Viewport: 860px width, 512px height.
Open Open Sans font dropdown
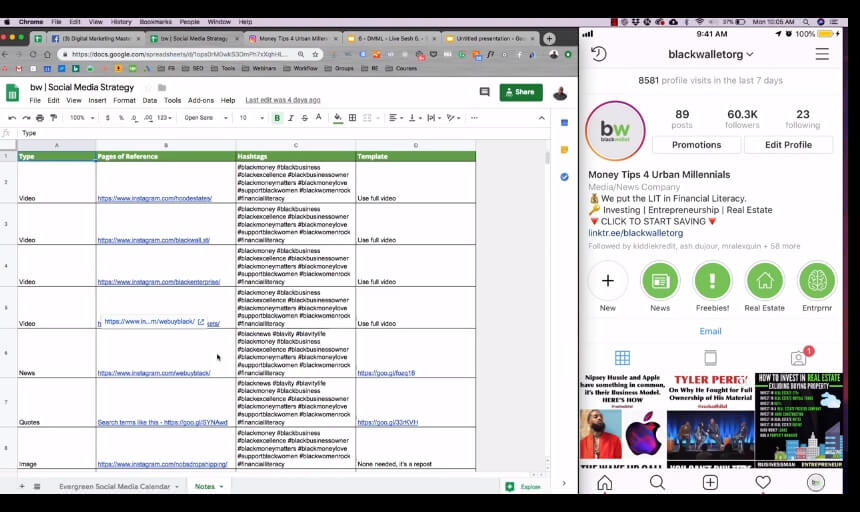206,118
